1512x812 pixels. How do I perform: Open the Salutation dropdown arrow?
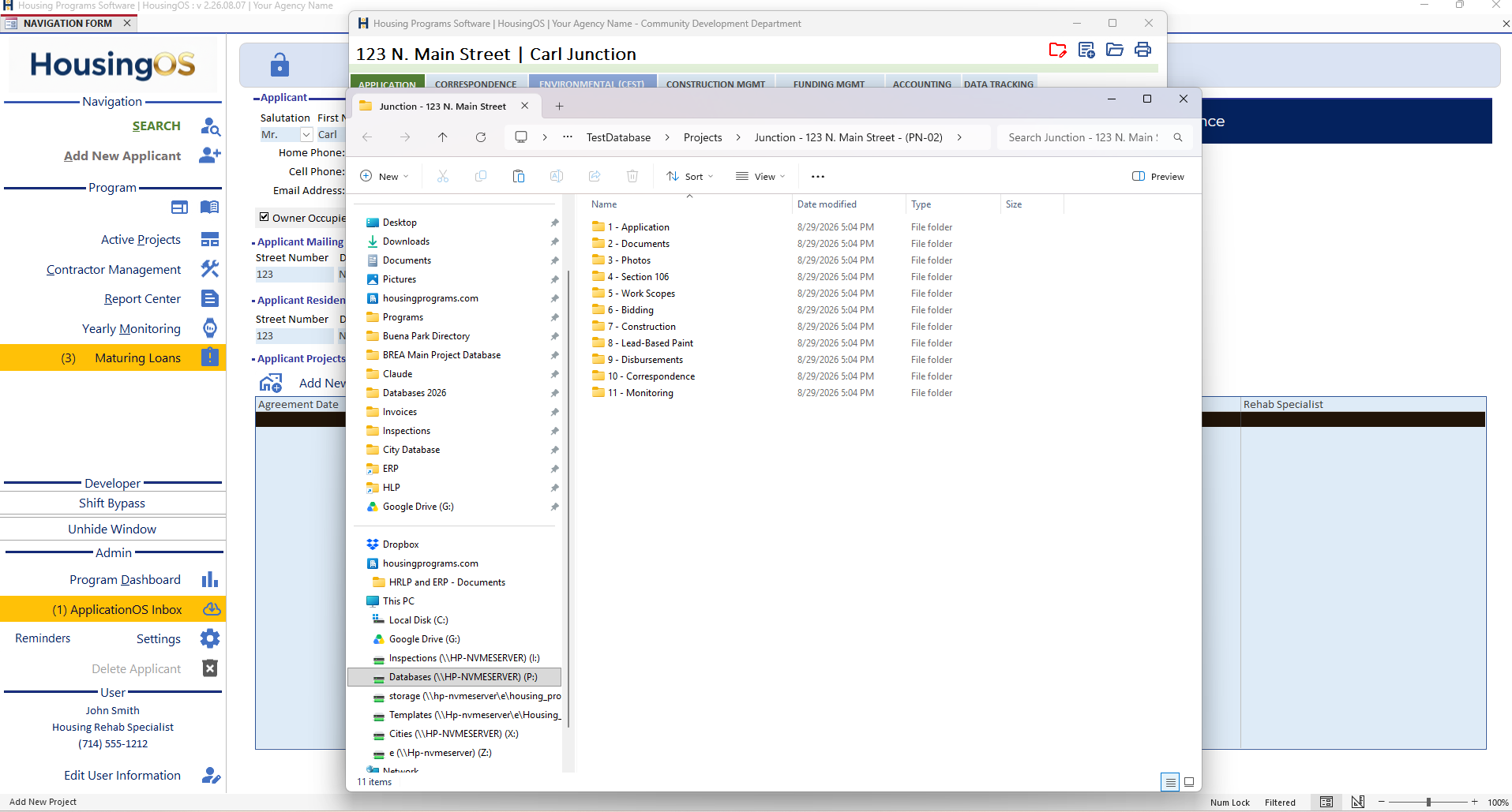point(306,135)
